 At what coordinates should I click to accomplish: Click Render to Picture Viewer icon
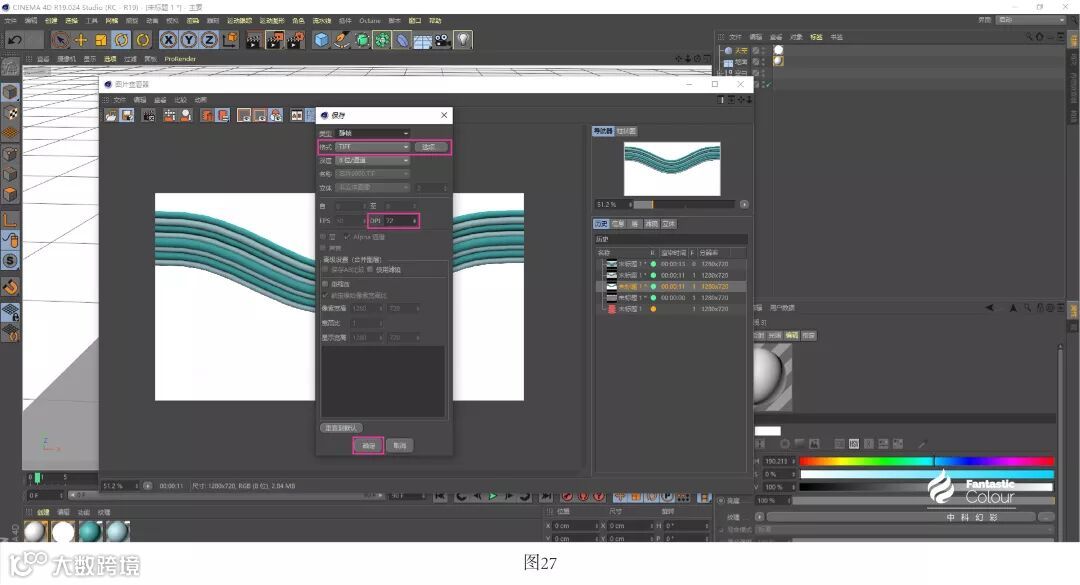point(274,40)
